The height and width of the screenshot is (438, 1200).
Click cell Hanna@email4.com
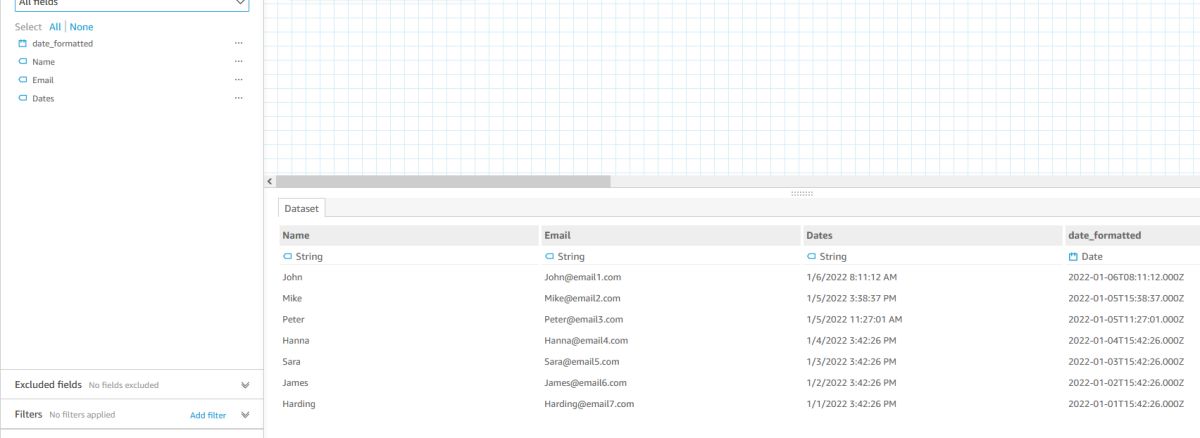point(586,340)
